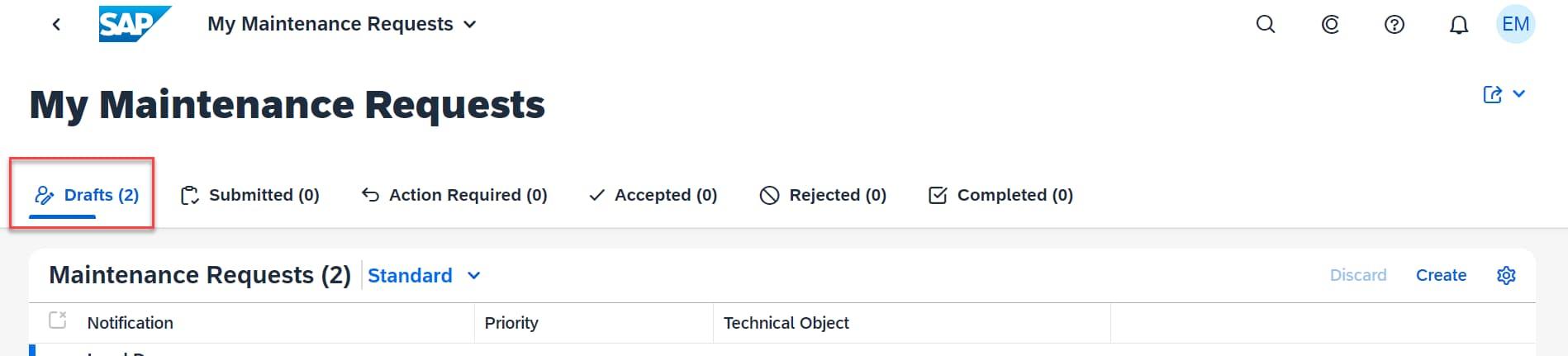This screenshot has height=356, width=1568.
Task: Click the Discard button
Action: coord(1357,275)
